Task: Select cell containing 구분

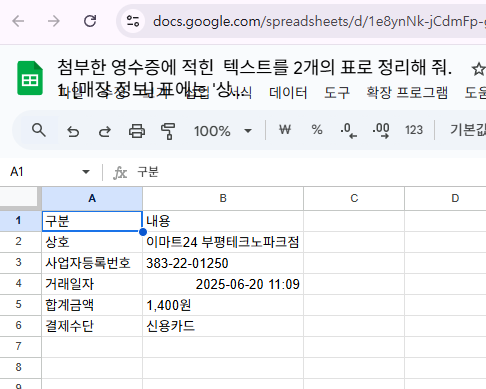Action: click(x=92, y=221)
